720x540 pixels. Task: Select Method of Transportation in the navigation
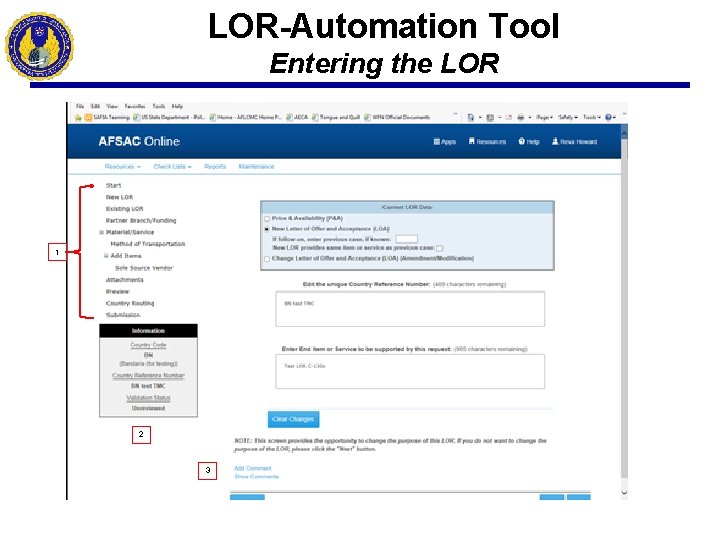point(148,244)
